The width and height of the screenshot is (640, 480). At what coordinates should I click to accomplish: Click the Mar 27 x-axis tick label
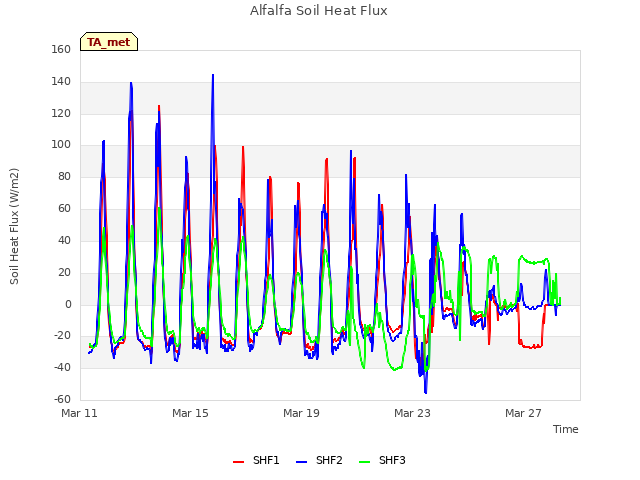(x=523, y=413)
